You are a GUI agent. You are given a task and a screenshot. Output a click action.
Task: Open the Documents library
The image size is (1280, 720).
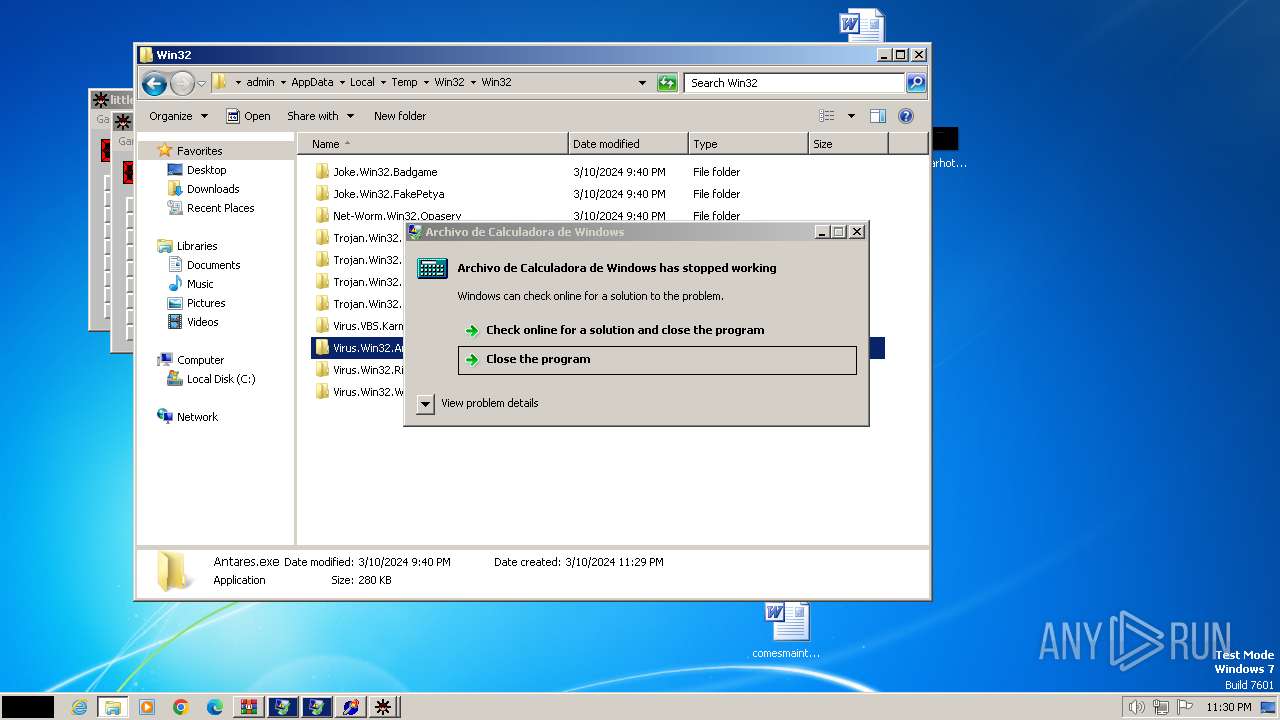213,265
